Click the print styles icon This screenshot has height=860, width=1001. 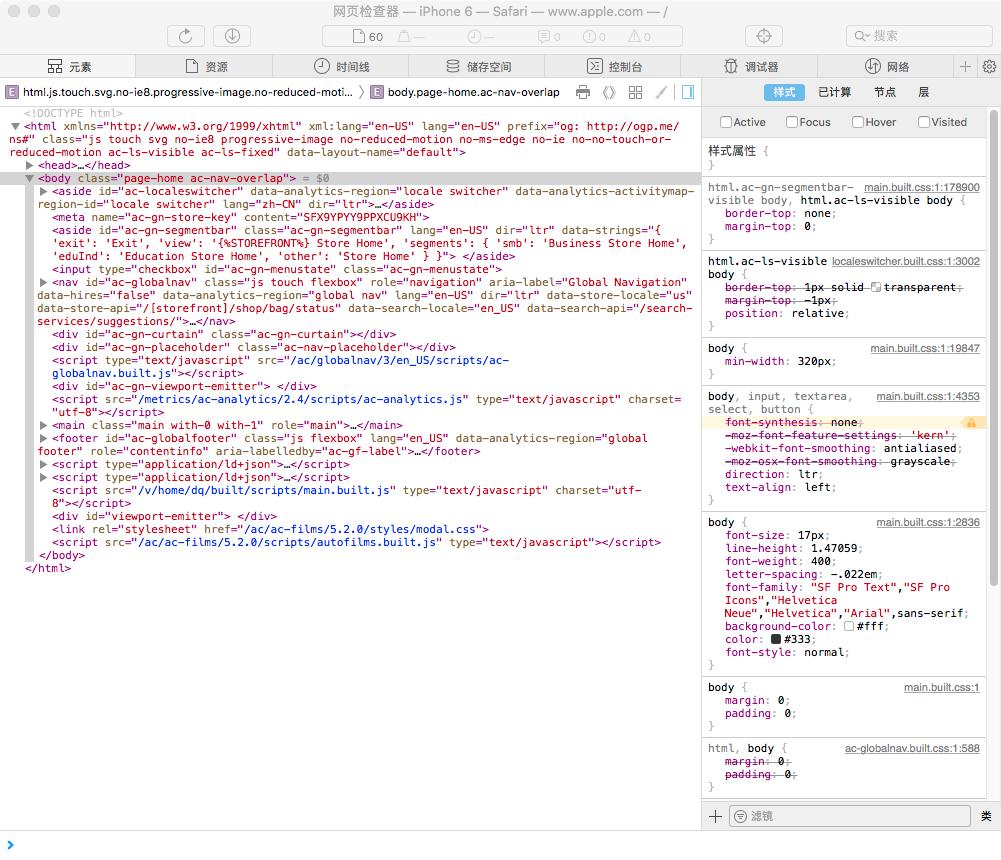coord(583,92)
